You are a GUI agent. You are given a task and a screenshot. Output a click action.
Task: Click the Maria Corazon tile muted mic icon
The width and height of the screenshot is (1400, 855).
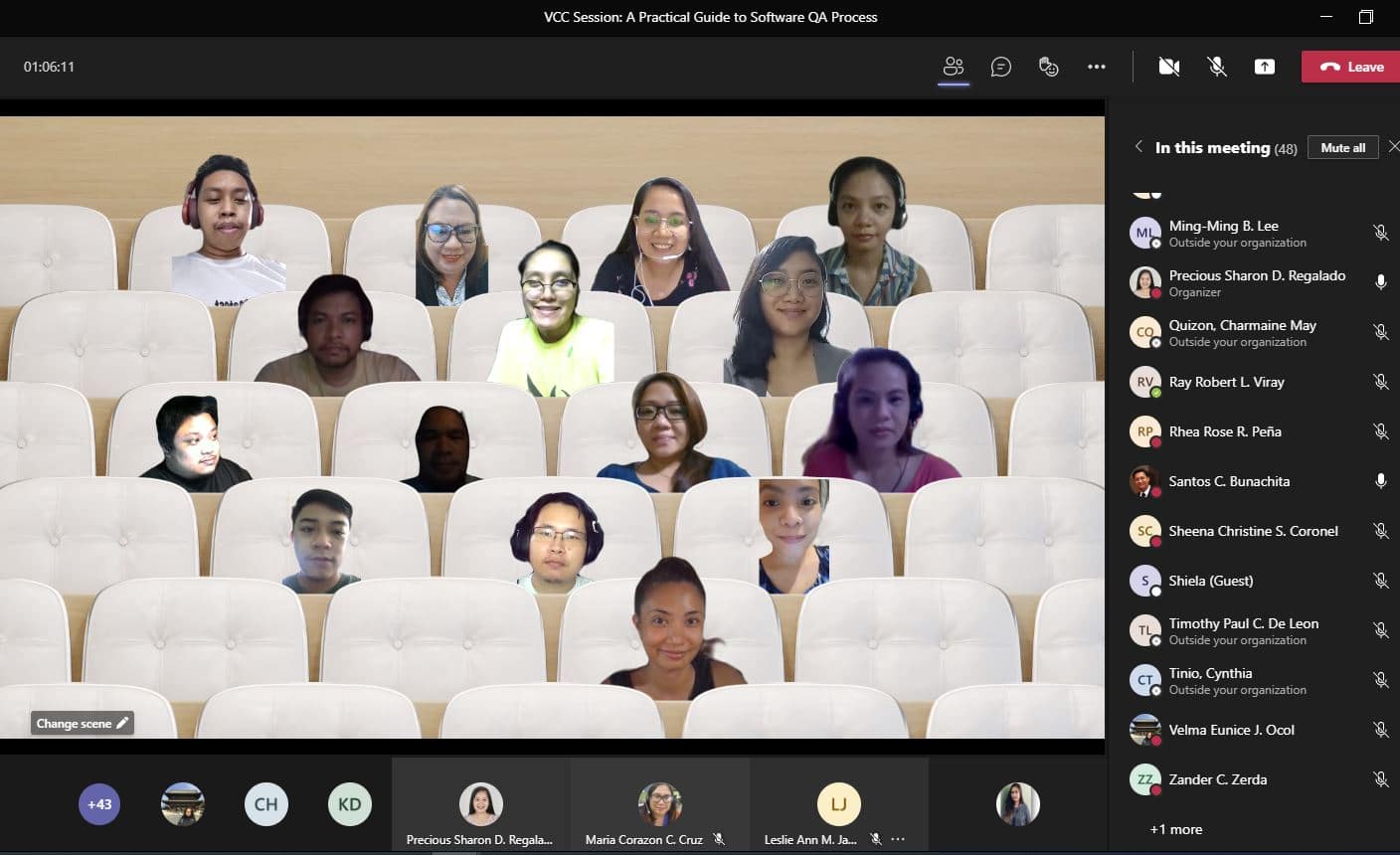719,839
